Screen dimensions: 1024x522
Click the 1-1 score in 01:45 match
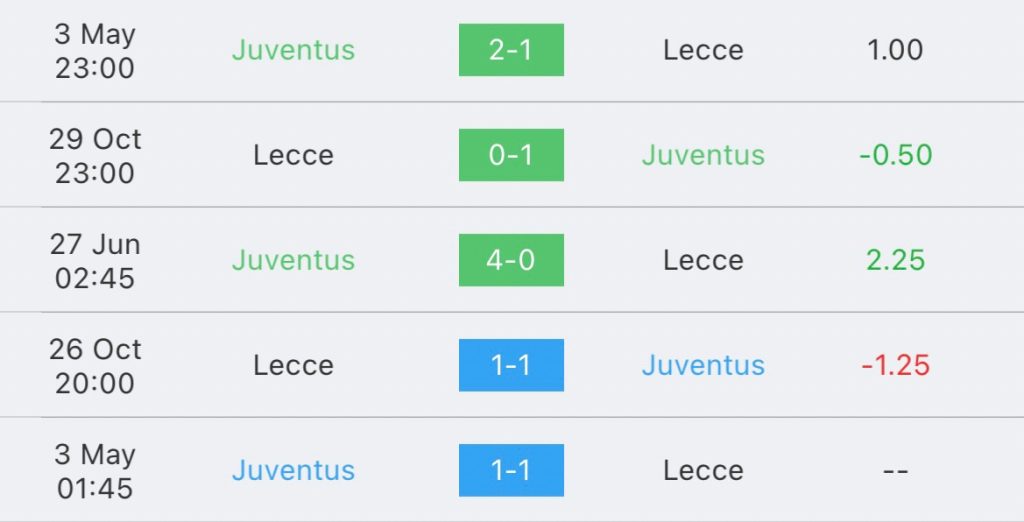click(x=511, y=470)
